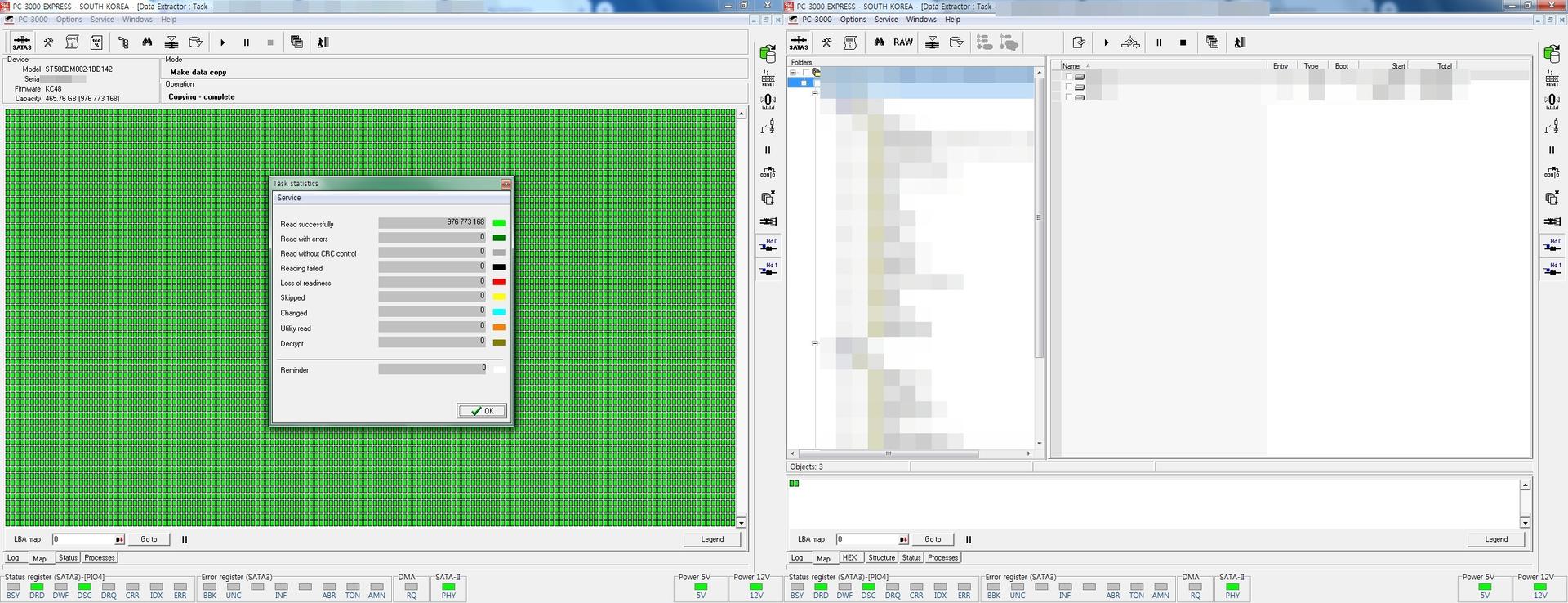Click RESET icon in left window sidebar

768,78
